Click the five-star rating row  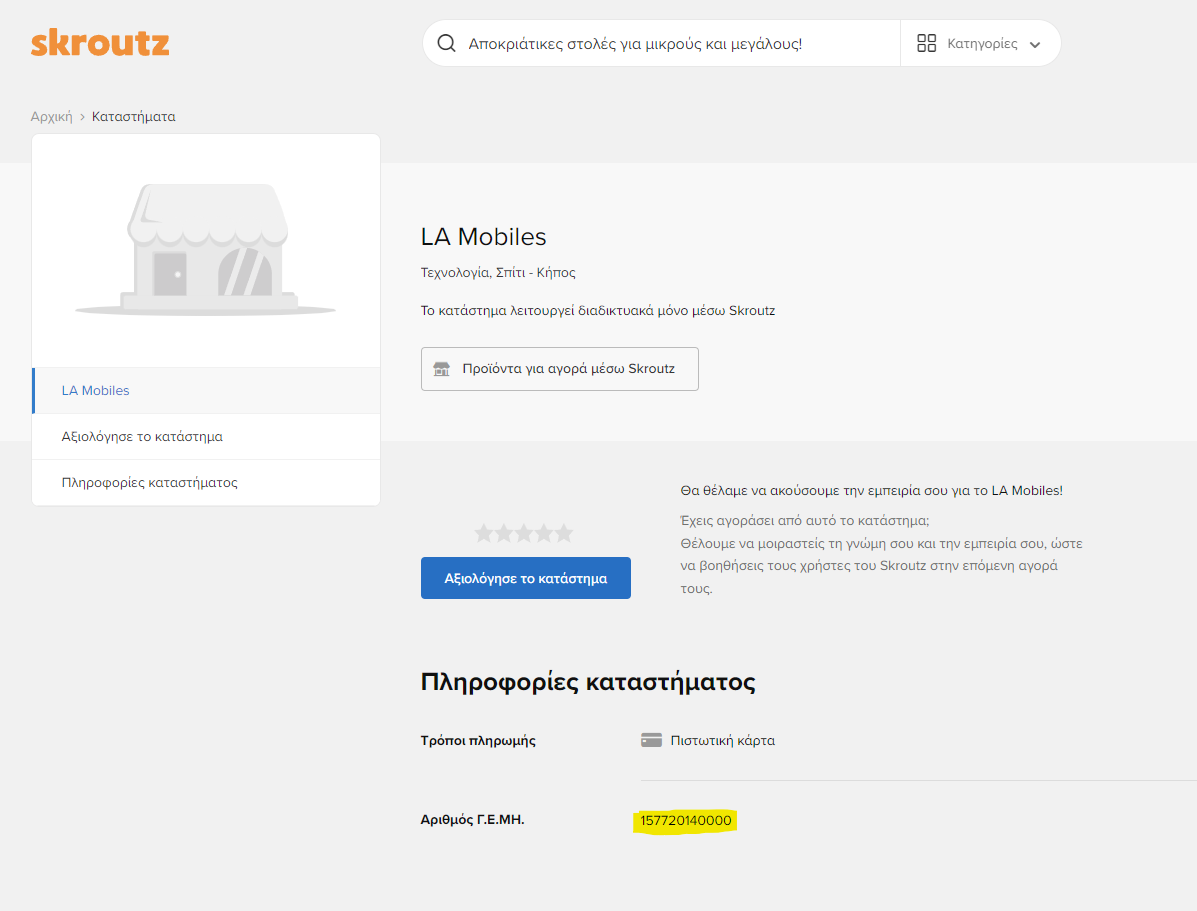[524, 533]
